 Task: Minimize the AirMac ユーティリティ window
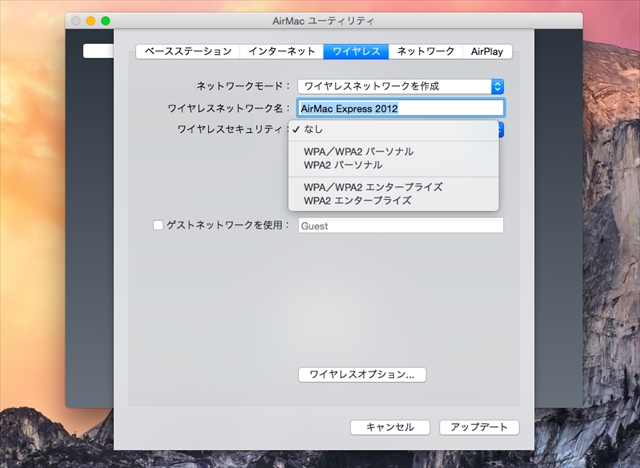click(91, 21)
